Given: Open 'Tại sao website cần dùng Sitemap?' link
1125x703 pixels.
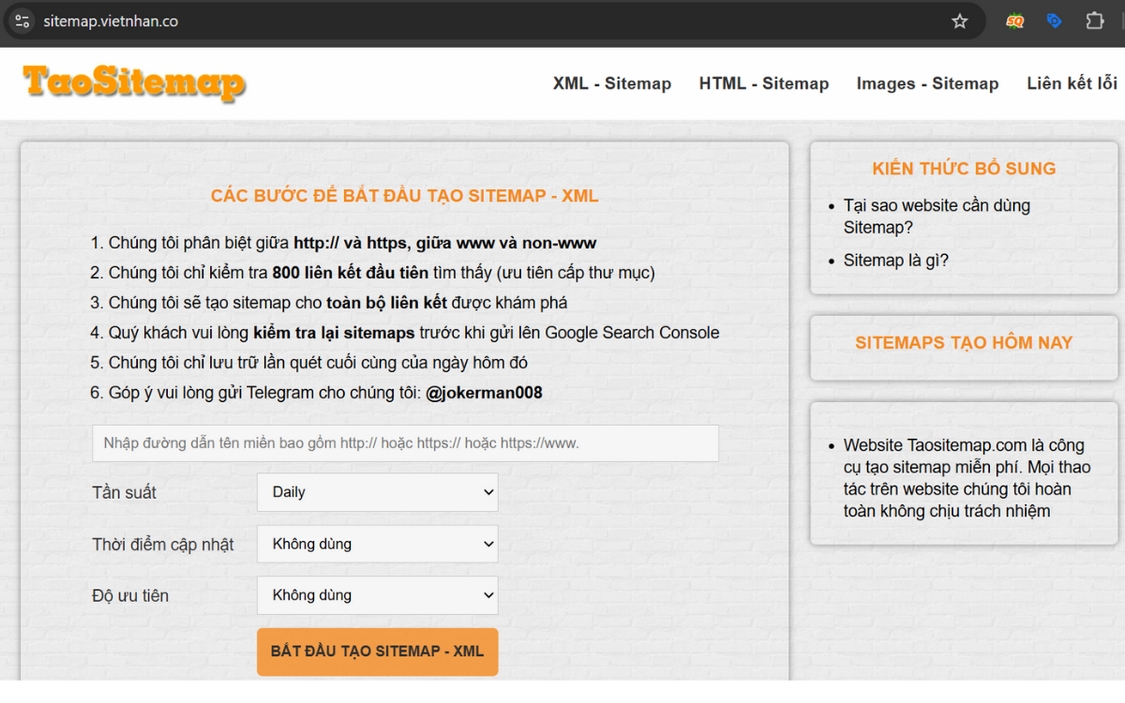Looking at the screenshot, I should 936,217.
